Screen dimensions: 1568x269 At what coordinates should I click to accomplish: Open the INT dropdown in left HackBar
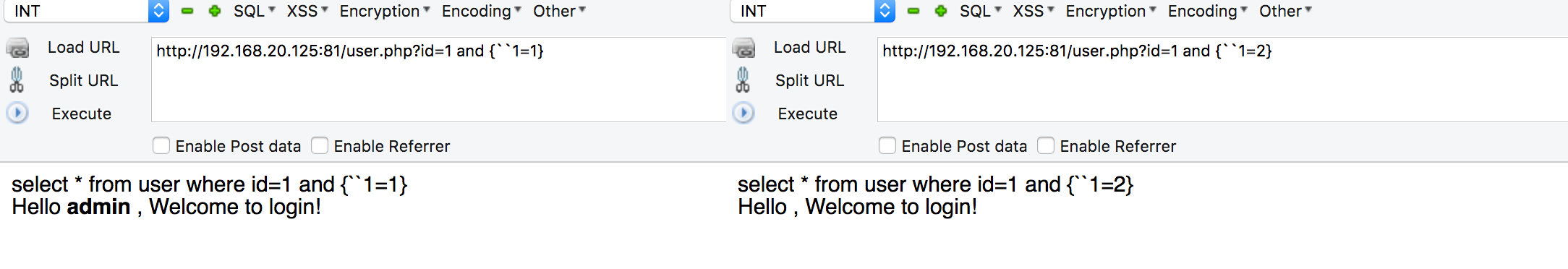pyautogui.click(x=87, y=11)
